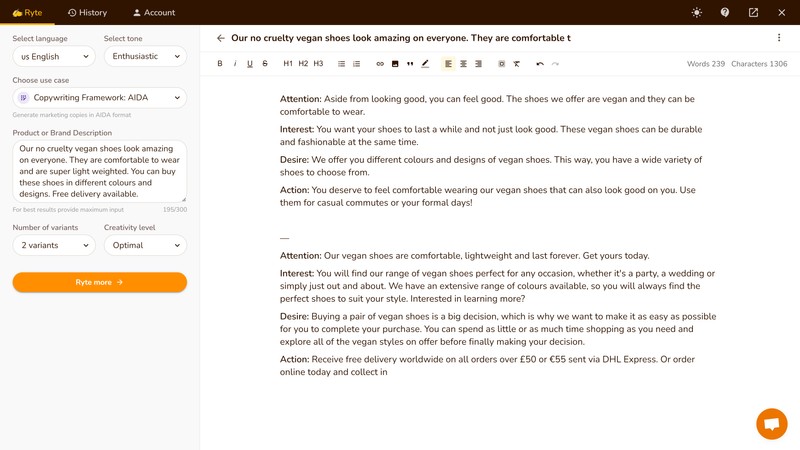Center-align the text
The height and width of the screenshot is (450, 800).
point(463,64)
